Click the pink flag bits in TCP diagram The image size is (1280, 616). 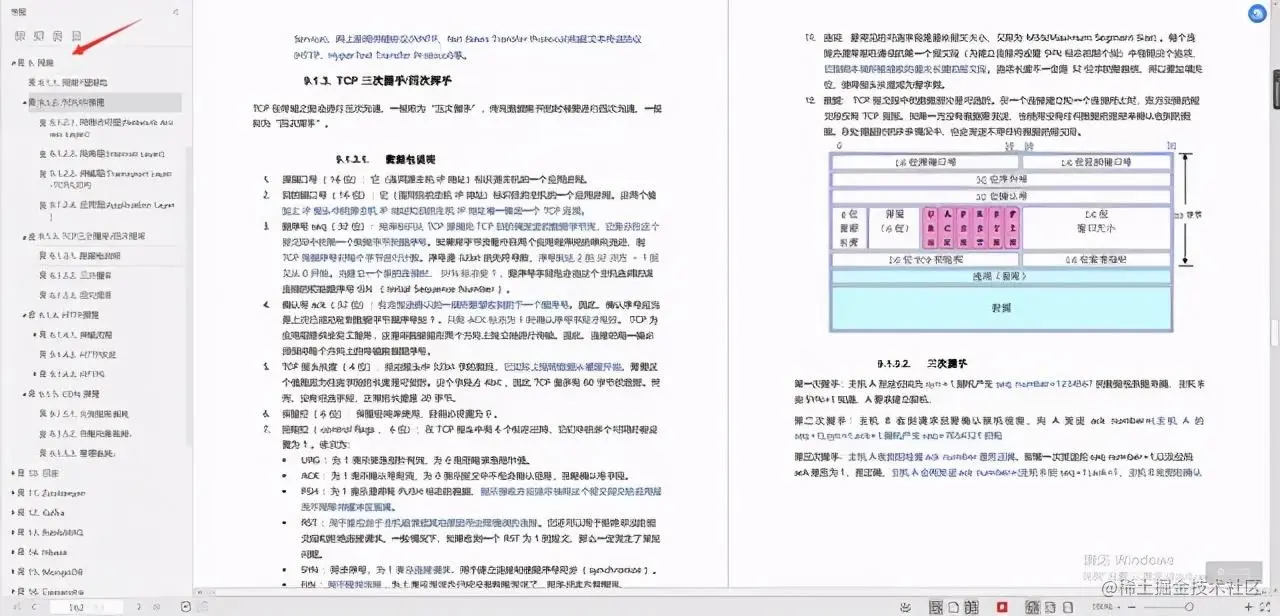[x=970, y=227]
